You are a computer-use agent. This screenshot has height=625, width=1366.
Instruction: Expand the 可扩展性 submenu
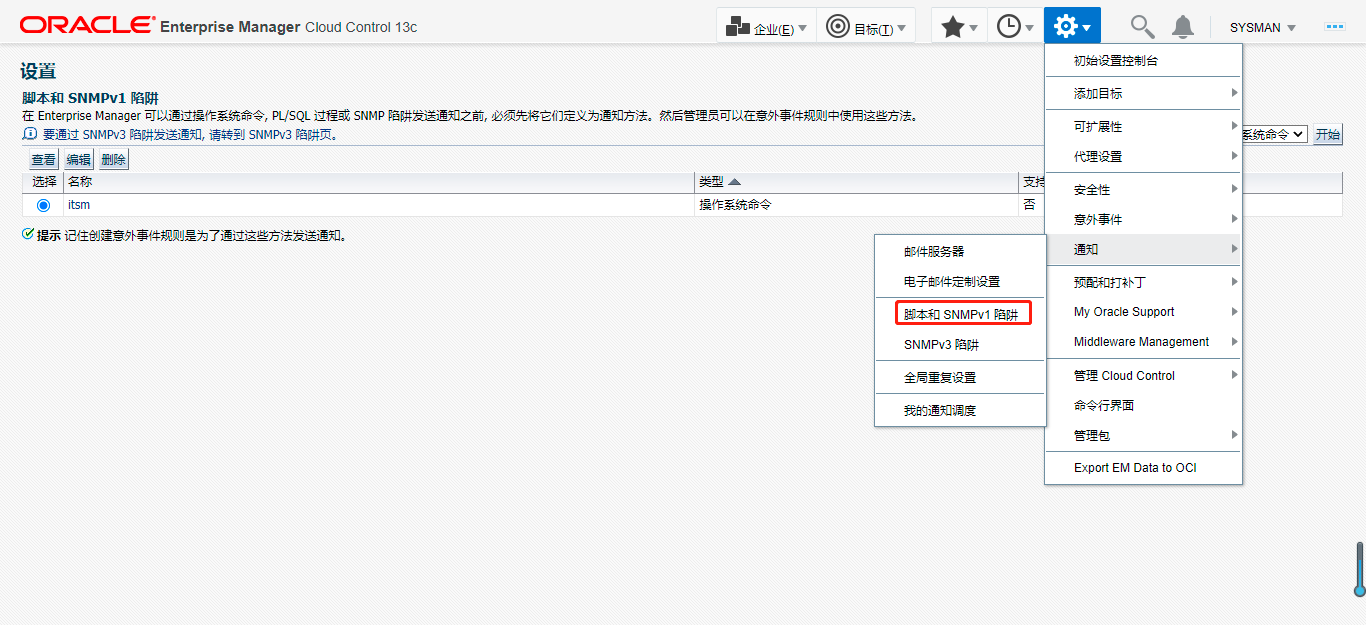point(1143,127)
